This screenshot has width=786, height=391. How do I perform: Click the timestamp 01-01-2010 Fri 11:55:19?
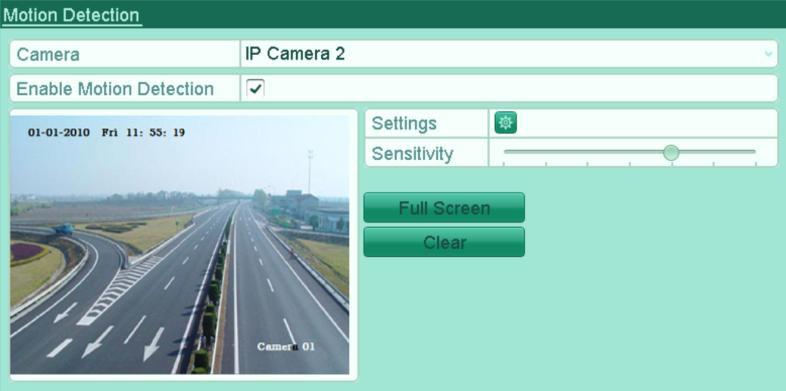(106, 133)
